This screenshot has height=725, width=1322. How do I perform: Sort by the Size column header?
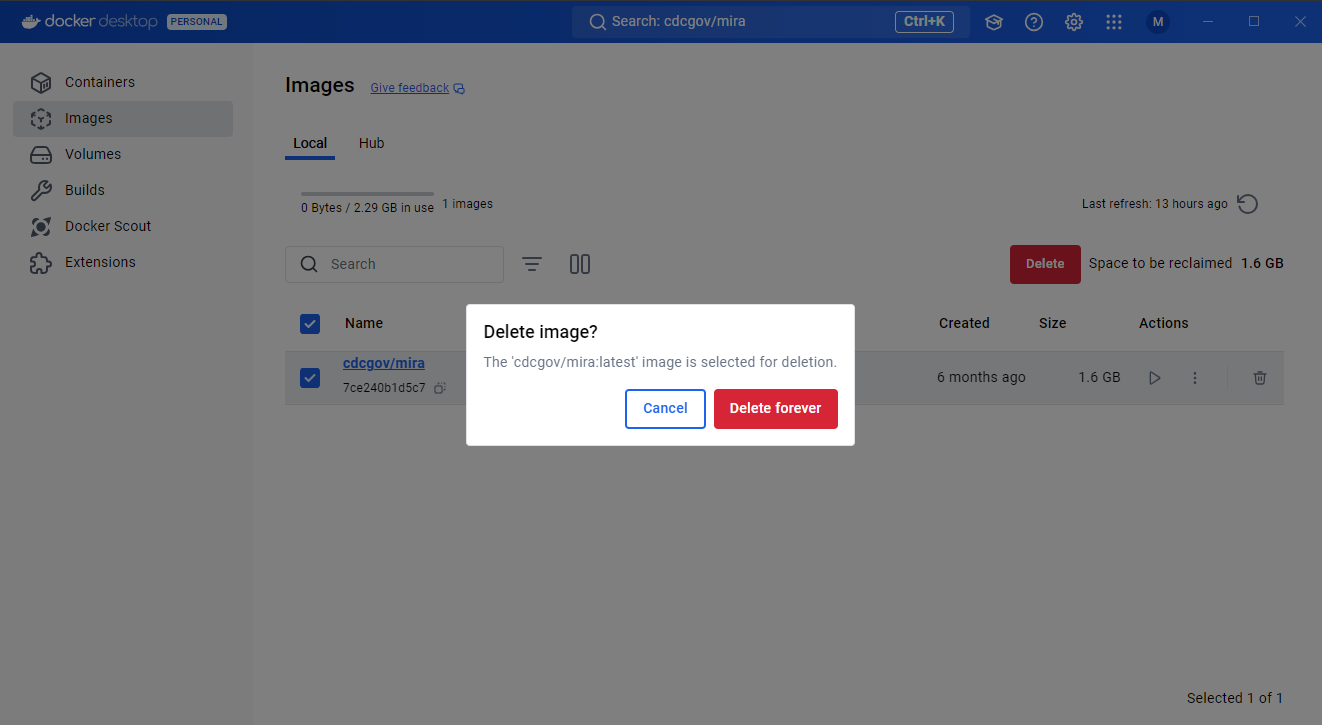1052,323
